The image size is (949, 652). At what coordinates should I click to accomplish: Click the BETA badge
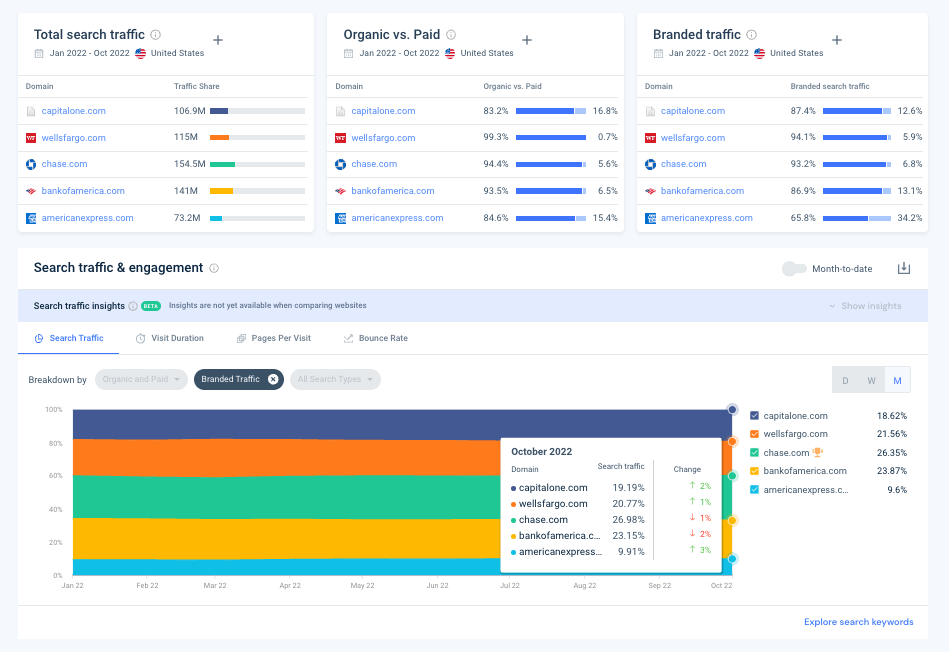click(151, 306)
